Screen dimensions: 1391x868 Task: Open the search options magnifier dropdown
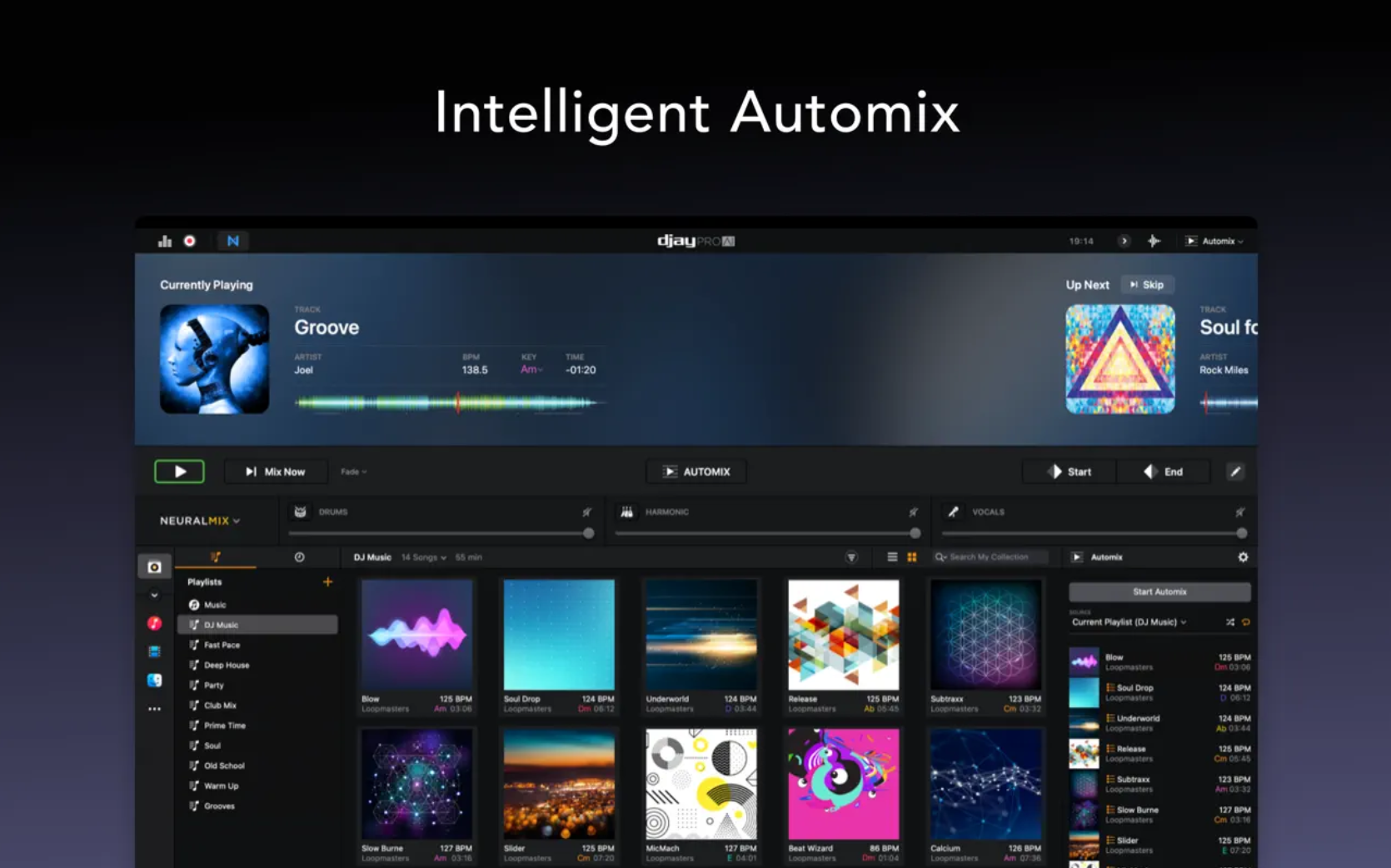(940, 557)
